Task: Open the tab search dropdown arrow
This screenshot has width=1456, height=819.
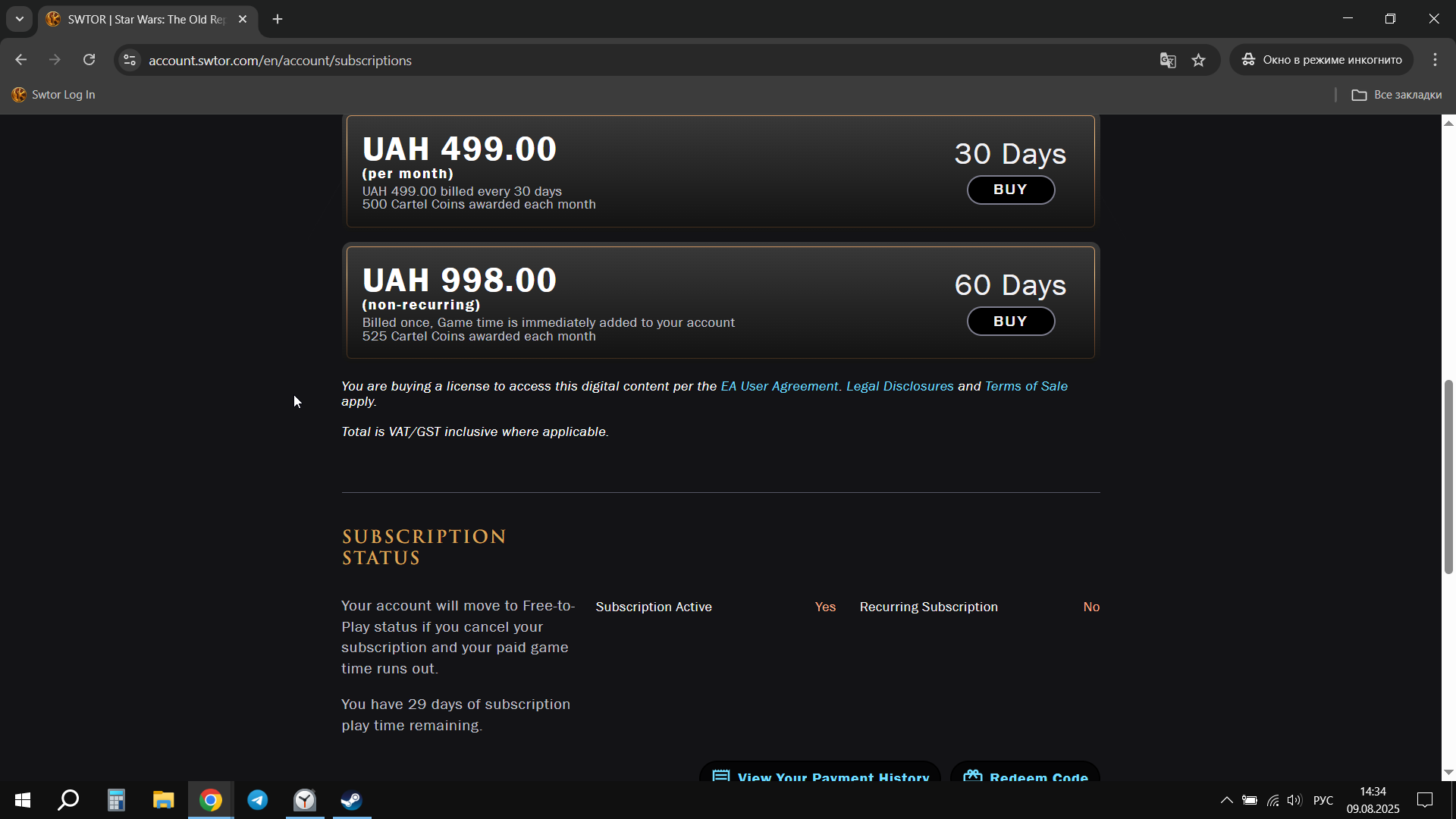Action: [x=20, y=19]
